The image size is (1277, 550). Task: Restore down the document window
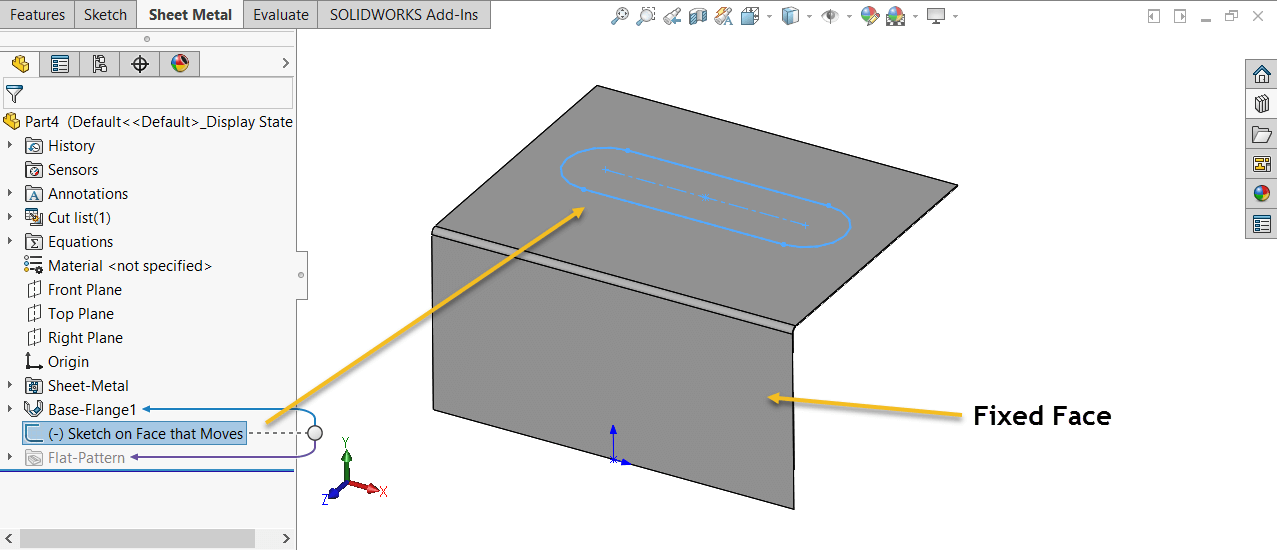pos(1231,16)
